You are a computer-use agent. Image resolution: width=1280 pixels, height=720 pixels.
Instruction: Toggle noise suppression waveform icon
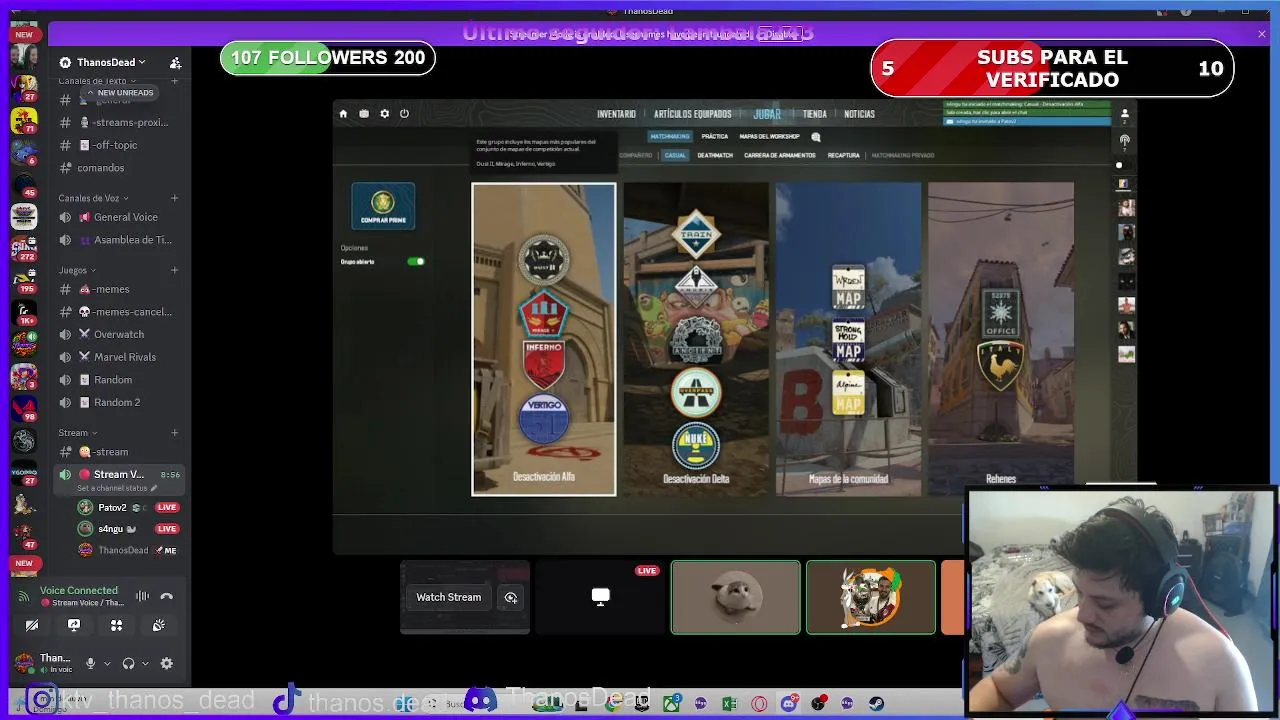[142, 596]
